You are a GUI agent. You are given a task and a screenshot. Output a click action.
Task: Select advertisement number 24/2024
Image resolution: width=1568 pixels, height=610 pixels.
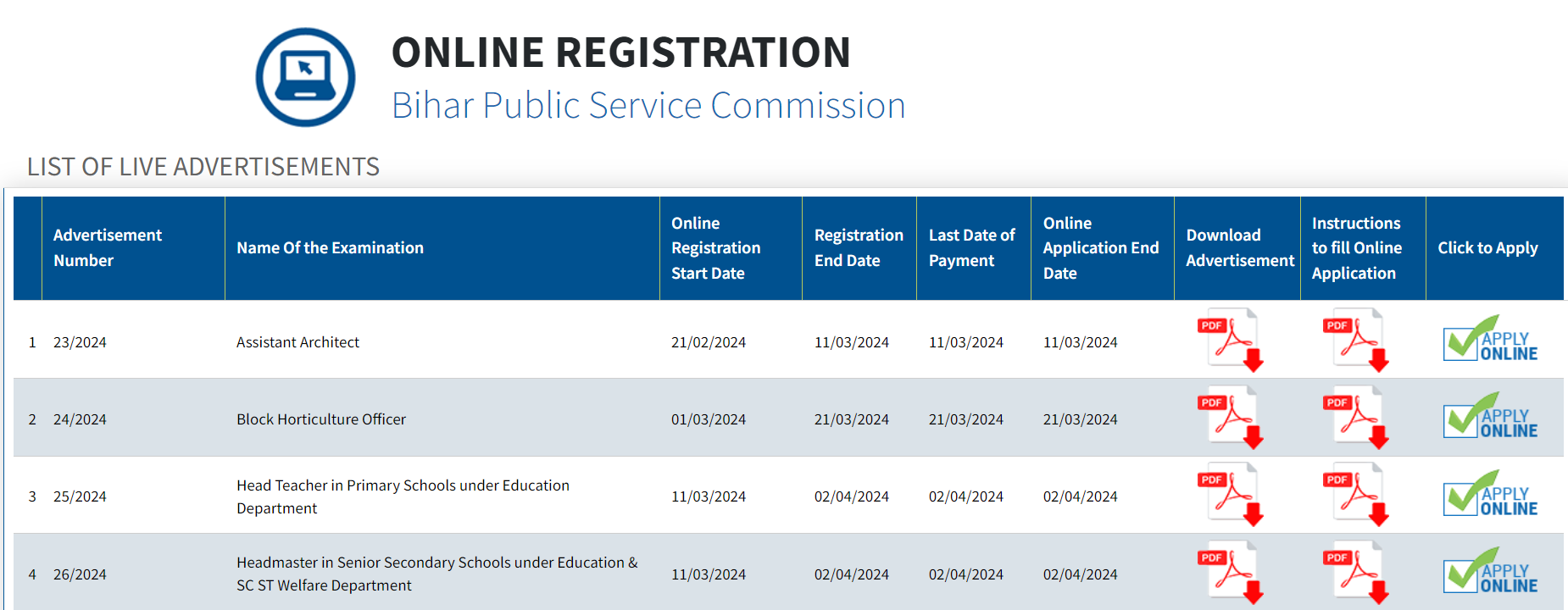click(80, 419)
